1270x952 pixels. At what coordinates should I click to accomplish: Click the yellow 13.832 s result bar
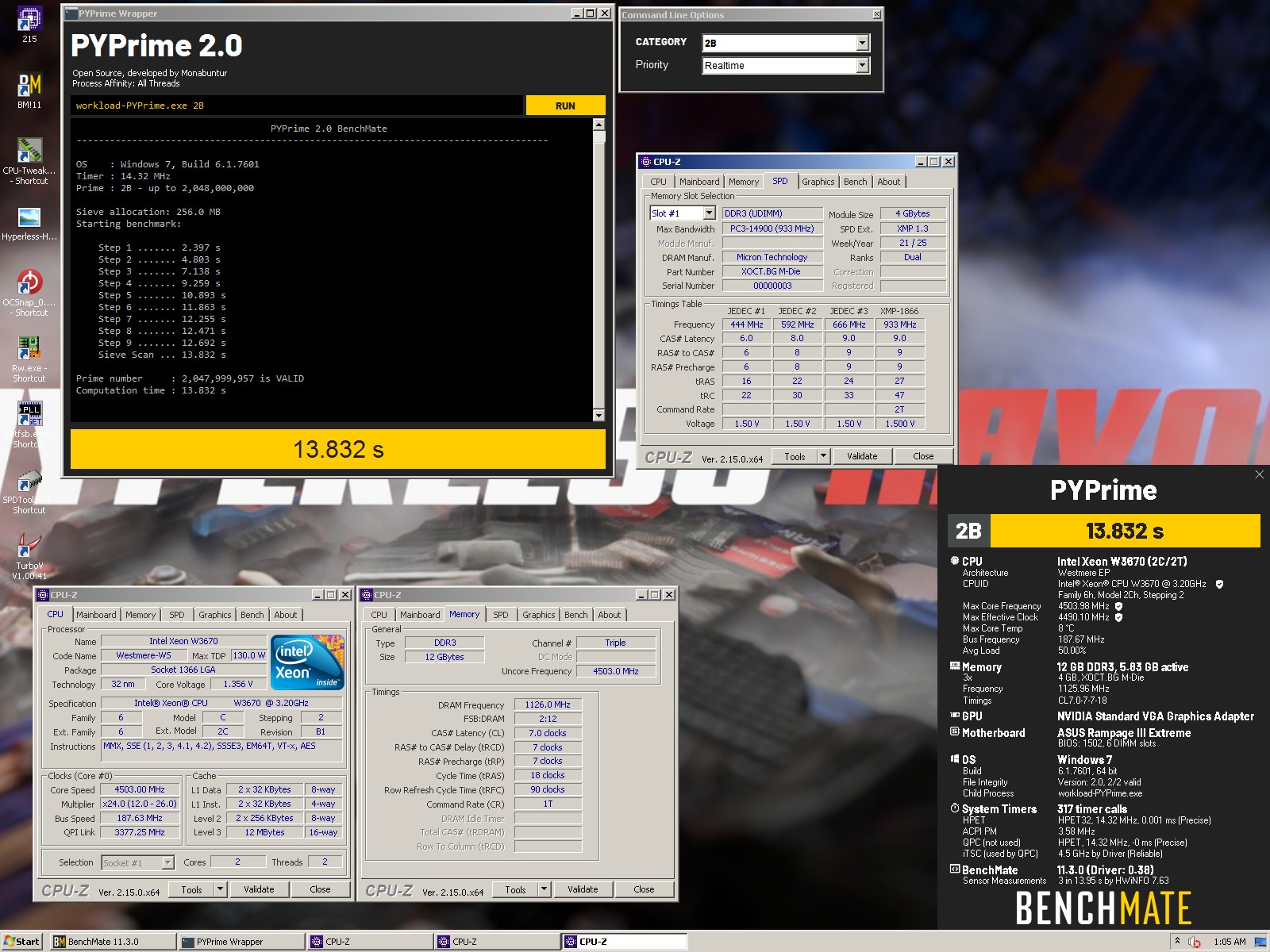tap(338, 449)
